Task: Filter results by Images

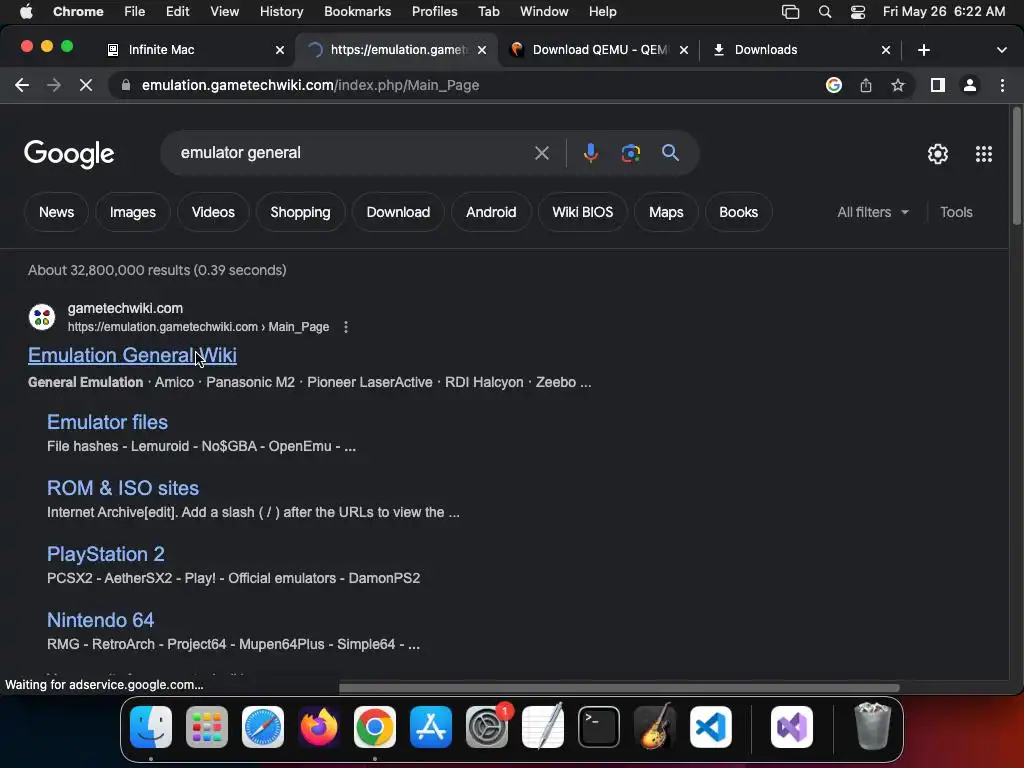Action: point(133,212)
